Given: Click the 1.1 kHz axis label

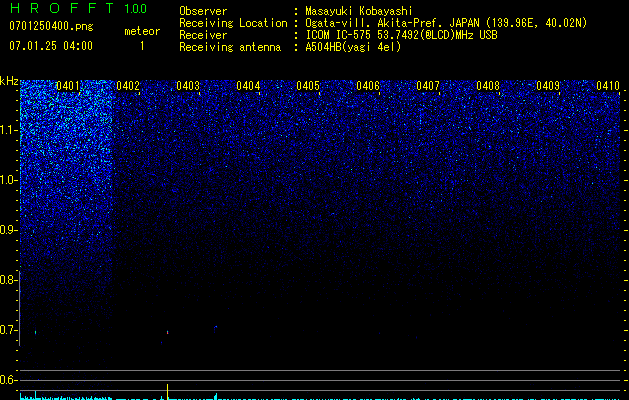Looking at the screenshot, I should point(7,130).
